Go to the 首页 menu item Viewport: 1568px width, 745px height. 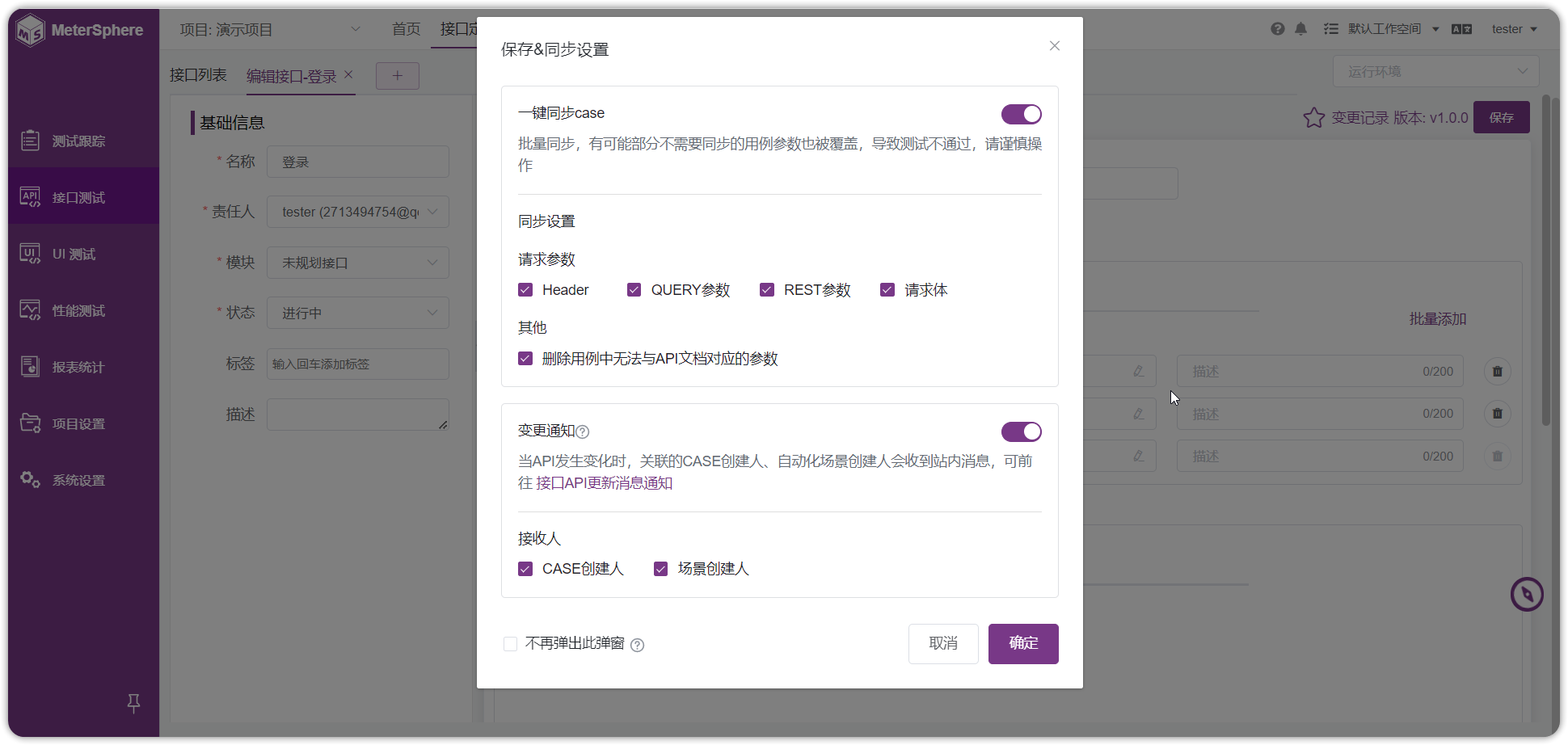tap(406, 29)
